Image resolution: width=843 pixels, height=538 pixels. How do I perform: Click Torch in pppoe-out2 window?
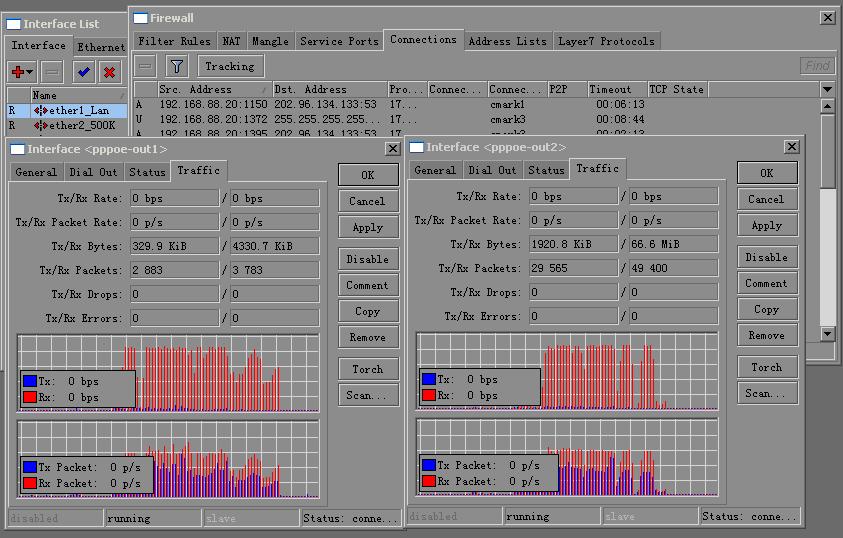[767, 367]
